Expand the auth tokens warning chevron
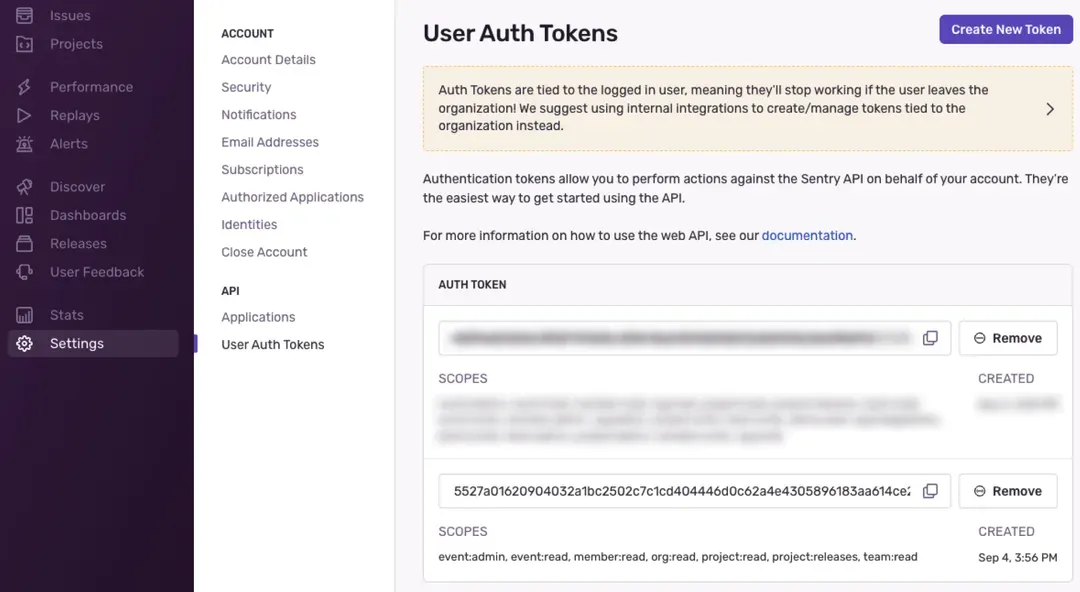 click(x=1050, y=109)
